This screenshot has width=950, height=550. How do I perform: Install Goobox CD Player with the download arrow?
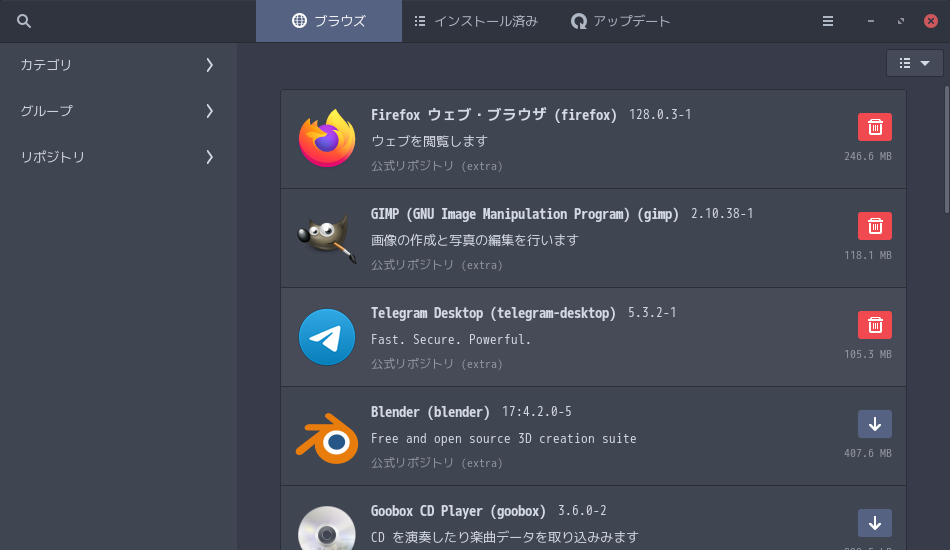click(874, 523)
